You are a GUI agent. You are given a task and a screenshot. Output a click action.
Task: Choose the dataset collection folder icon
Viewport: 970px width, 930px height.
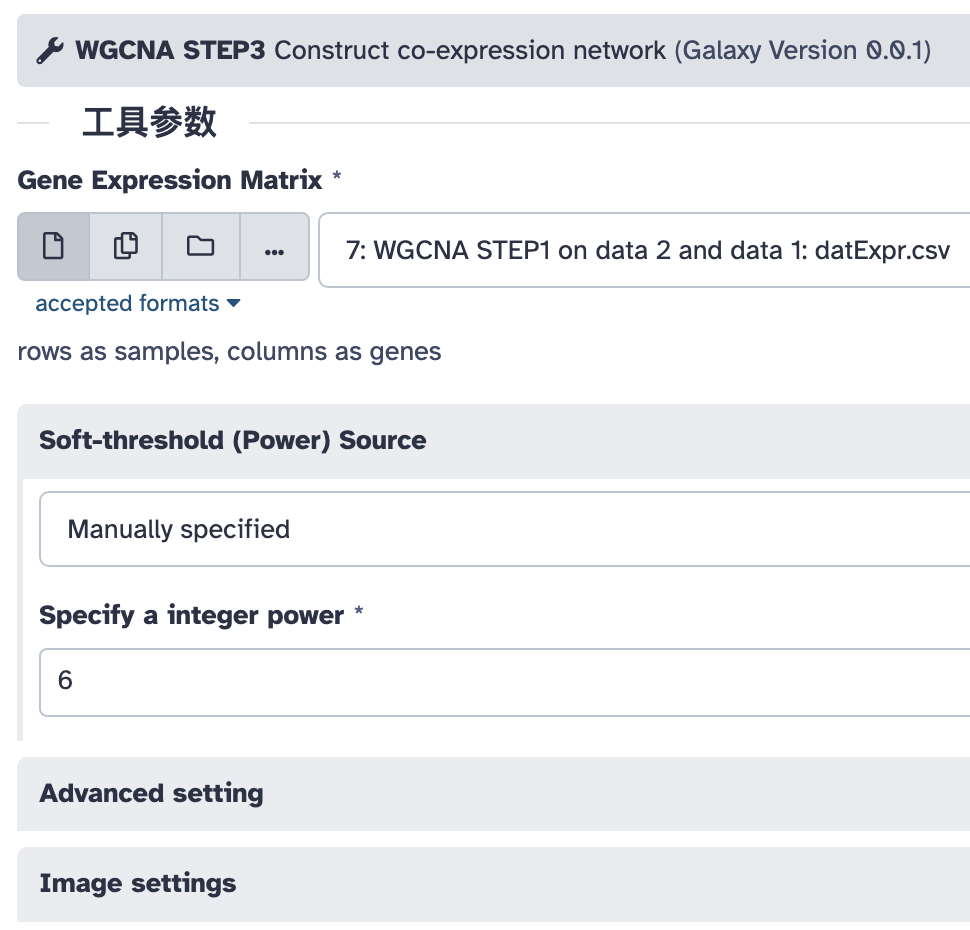200,246
